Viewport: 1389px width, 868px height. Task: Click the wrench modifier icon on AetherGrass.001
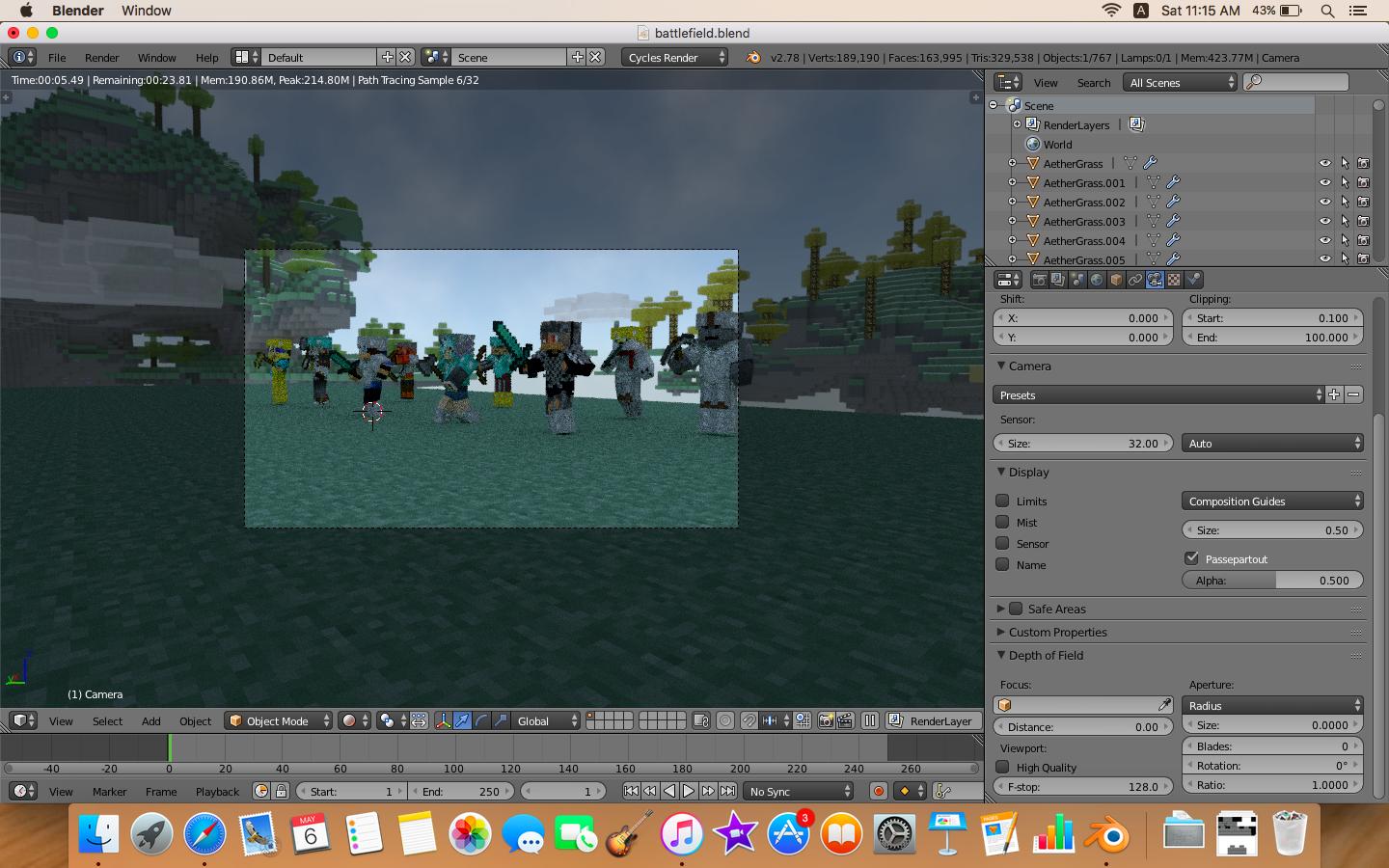pyautogui.click(x=1173, y=182)
